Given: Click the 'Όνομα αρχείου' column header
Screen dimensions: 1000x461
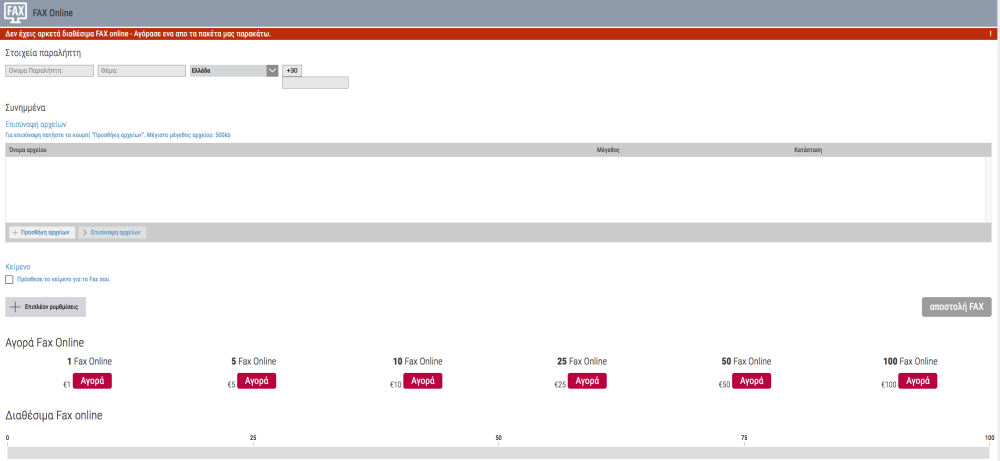Looking at the screenshot, I should click(26, 150).
